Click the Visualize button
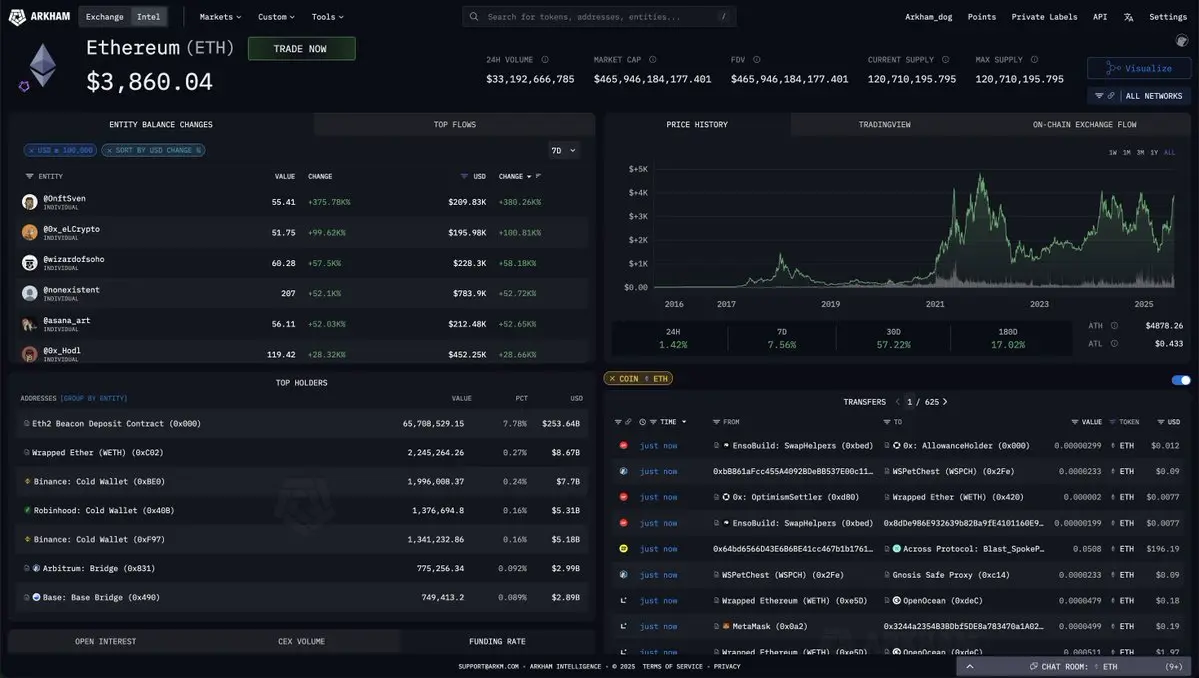This screenshot has height=678, width=1199. 1139,68
